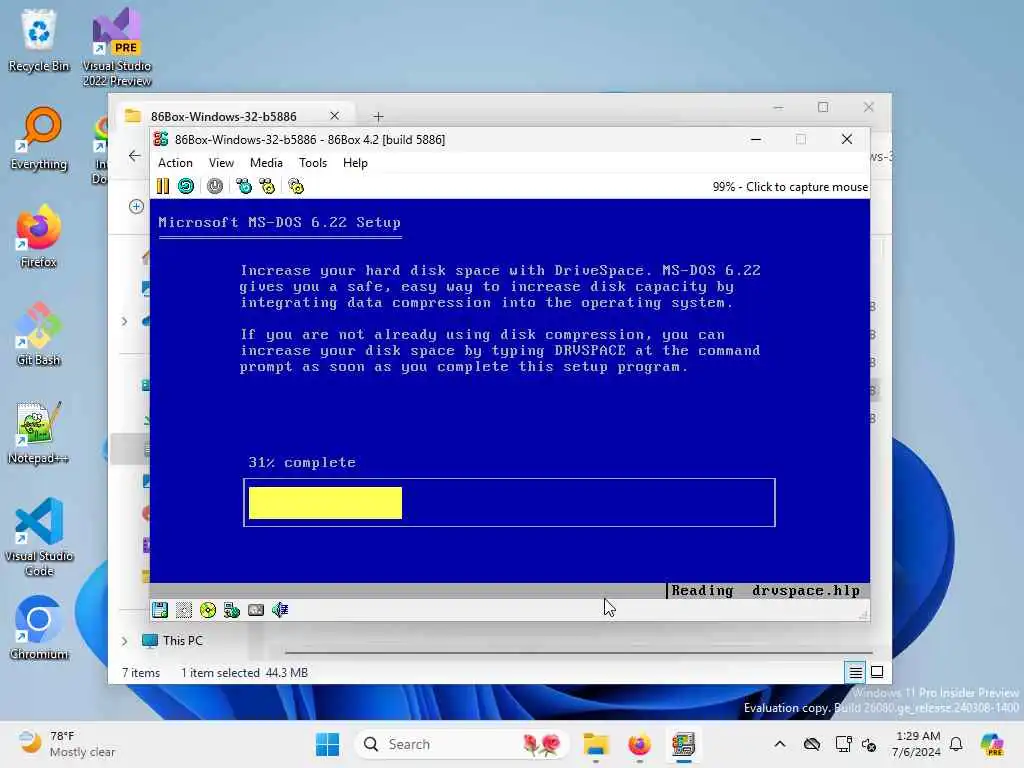1024x768 pixels.
Task: Add a new File Explorer tab
Action: click(378, 116)
